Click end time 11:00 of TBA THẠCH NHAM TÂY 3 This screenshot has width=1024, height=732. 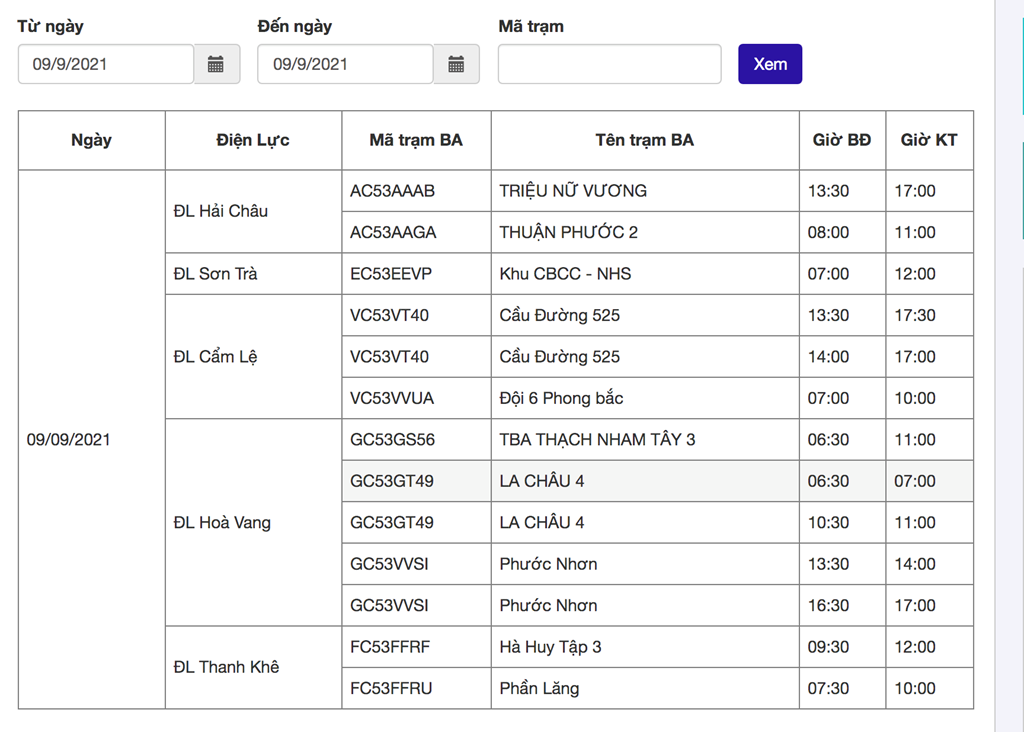[x=914, y=439]
